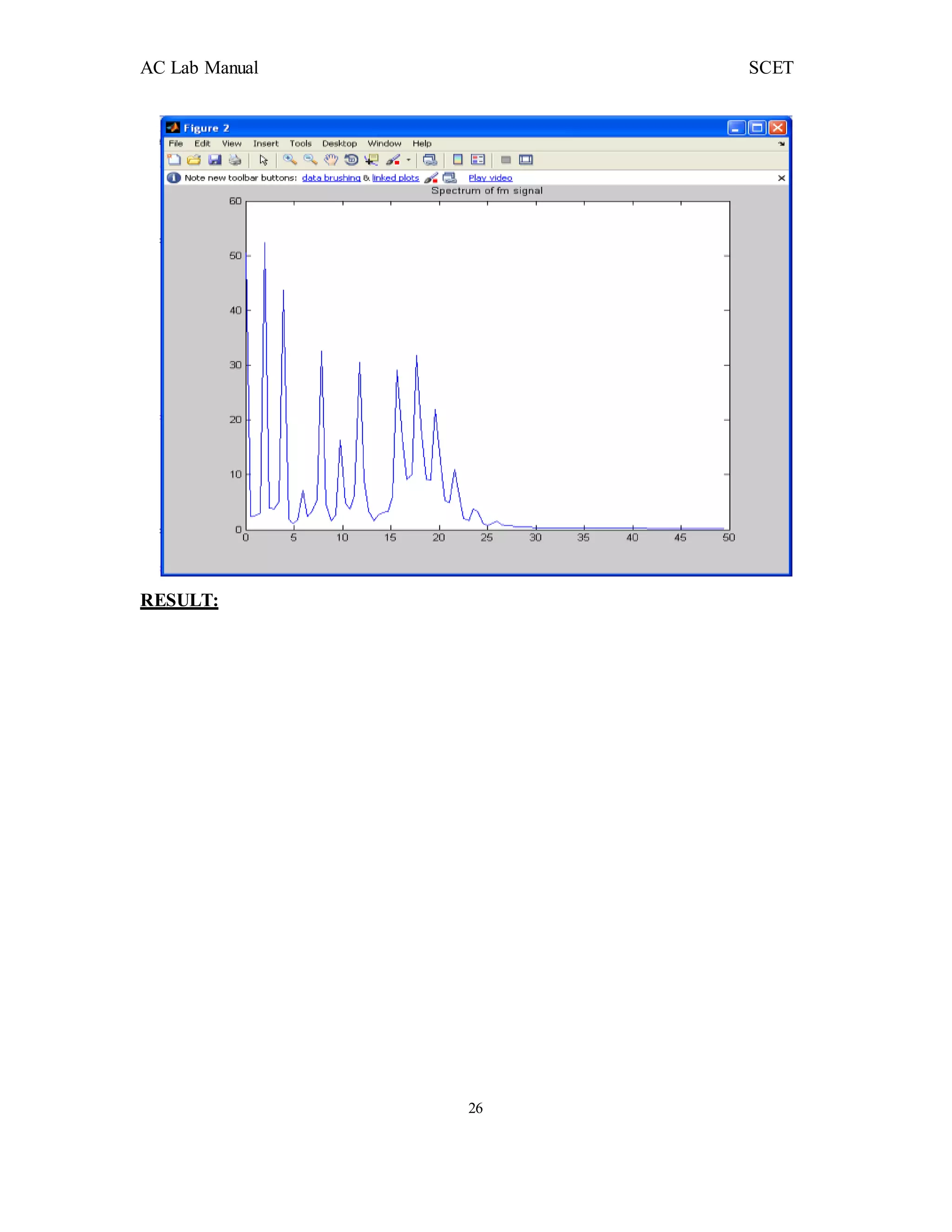Select the Zoom Out magnifier tool
Screen dimensions: 952x1232
[310, 160]
